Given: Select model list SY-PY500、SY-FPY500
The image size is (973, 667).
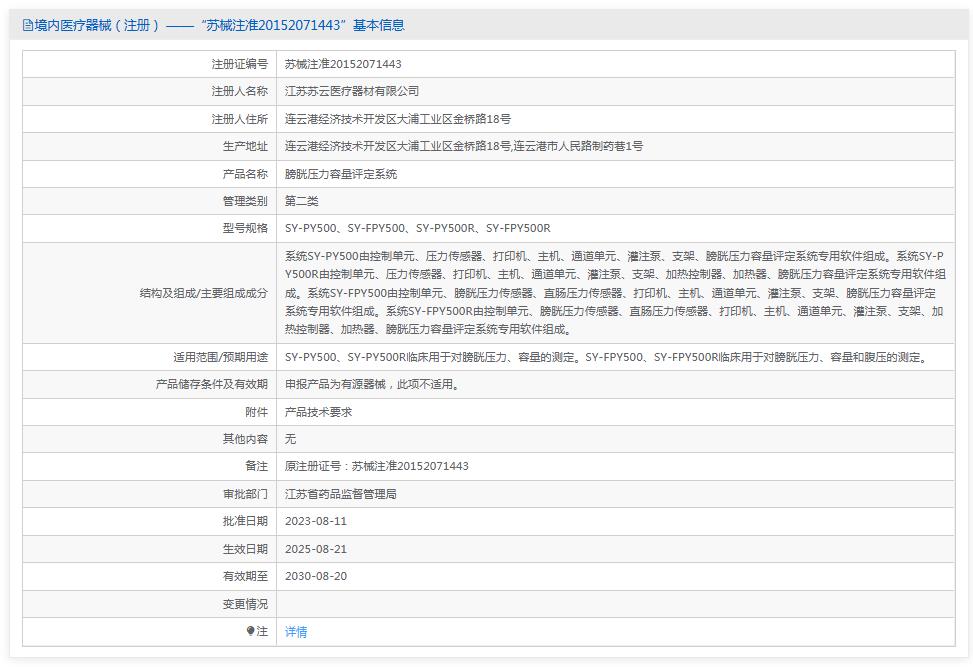Looking at the screenshot, I should pyautogui.click(x=418, y=228).
